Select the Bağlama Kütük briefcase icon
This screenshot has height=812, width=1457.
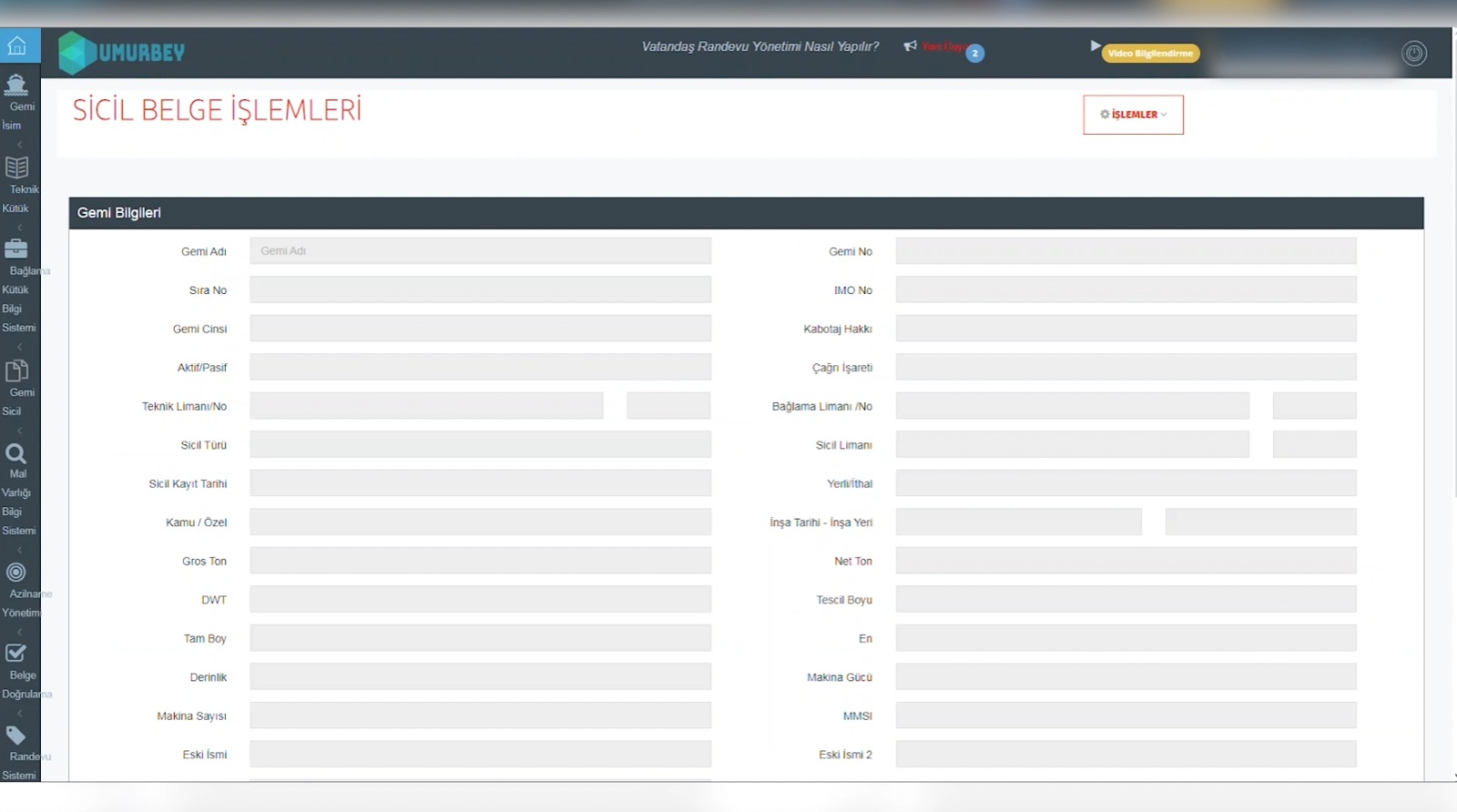click(16, 249)
